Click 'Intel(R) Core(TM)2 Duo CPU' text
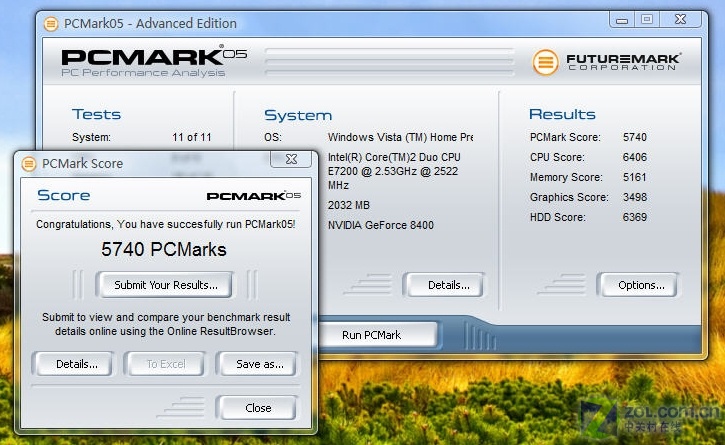 pos(394,157)
